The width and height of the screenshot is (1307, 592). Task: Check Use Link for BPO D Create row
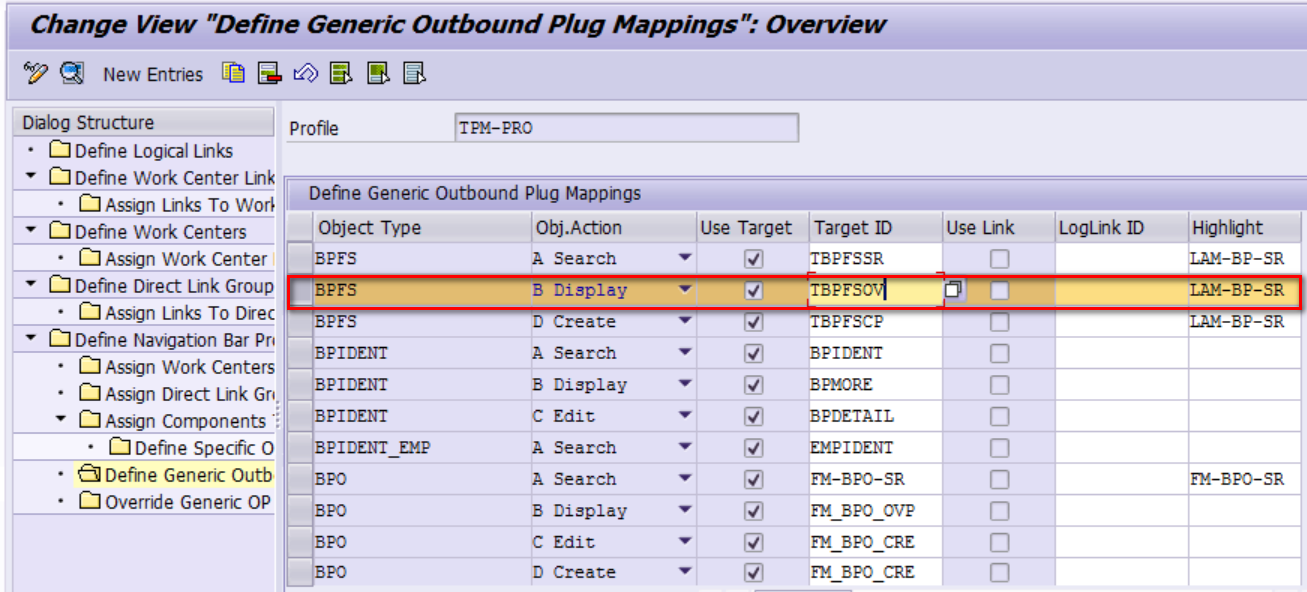click(999, 573)
